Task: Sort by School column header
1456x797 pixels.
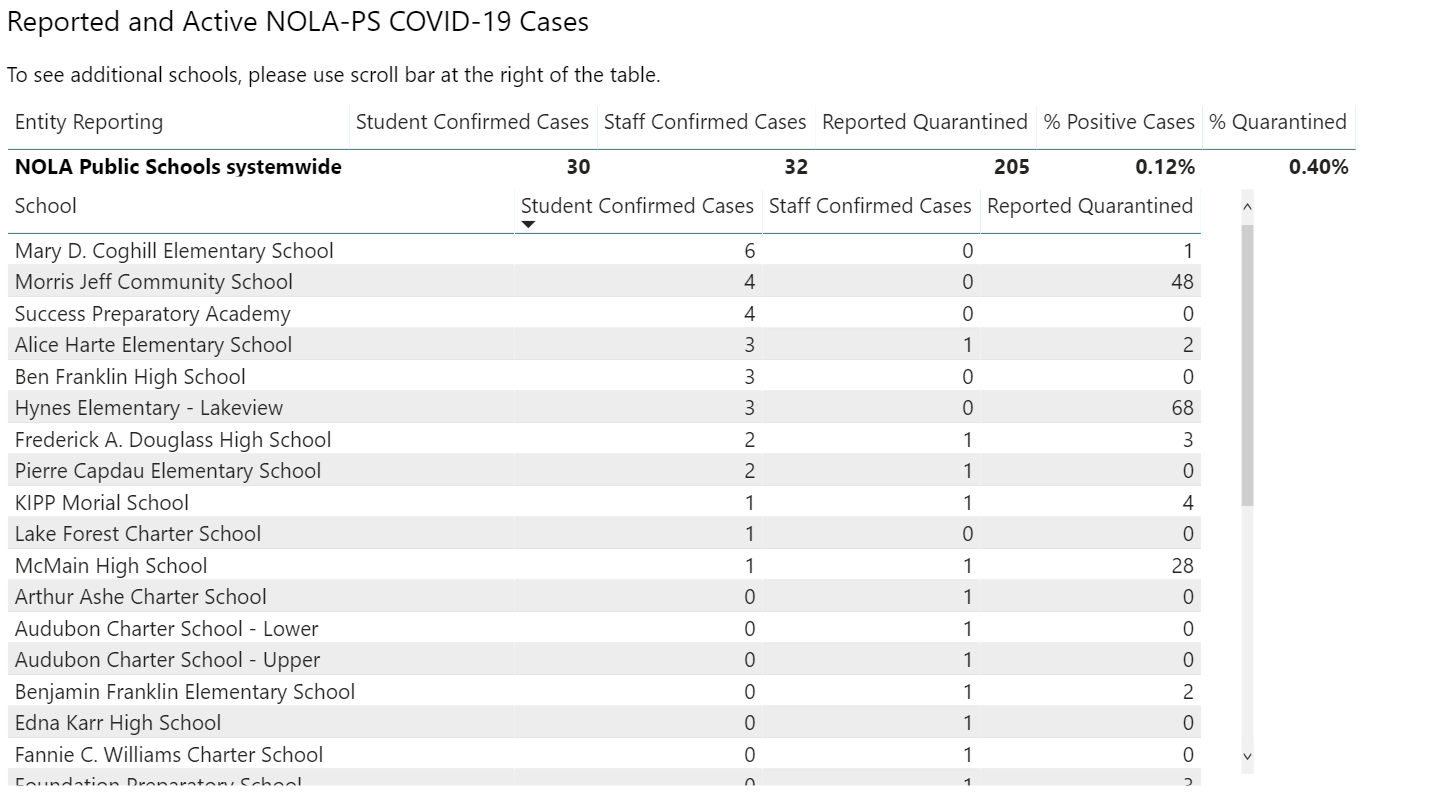Action: (x=46, y=206)
